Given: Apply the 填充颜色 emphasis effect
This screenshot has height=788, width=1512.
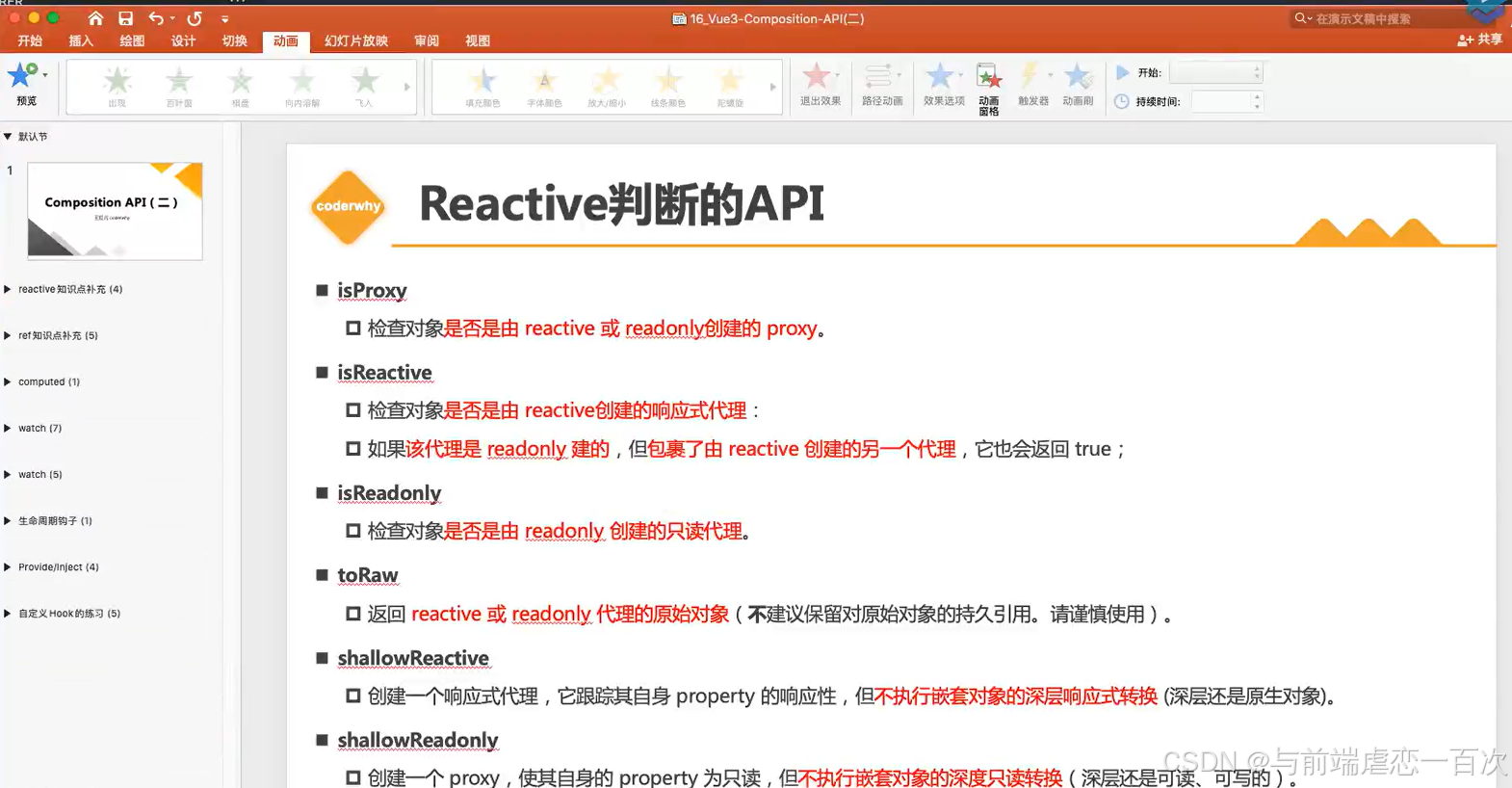Looking at the screenshot, I should click(x=482, y=87).
